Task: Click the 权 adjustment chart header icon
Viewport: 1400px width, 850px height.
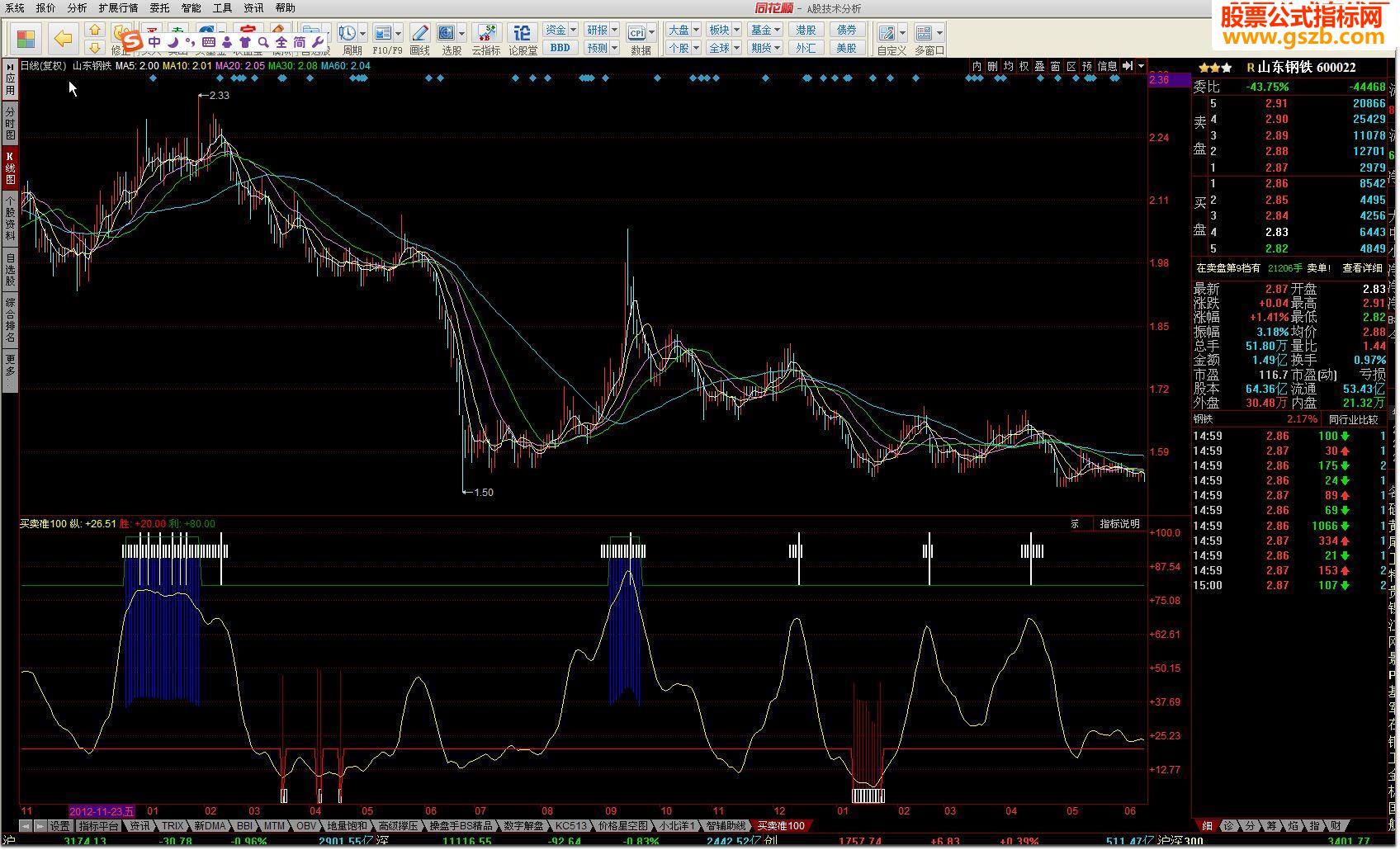Action: (x=1024, y=66)
